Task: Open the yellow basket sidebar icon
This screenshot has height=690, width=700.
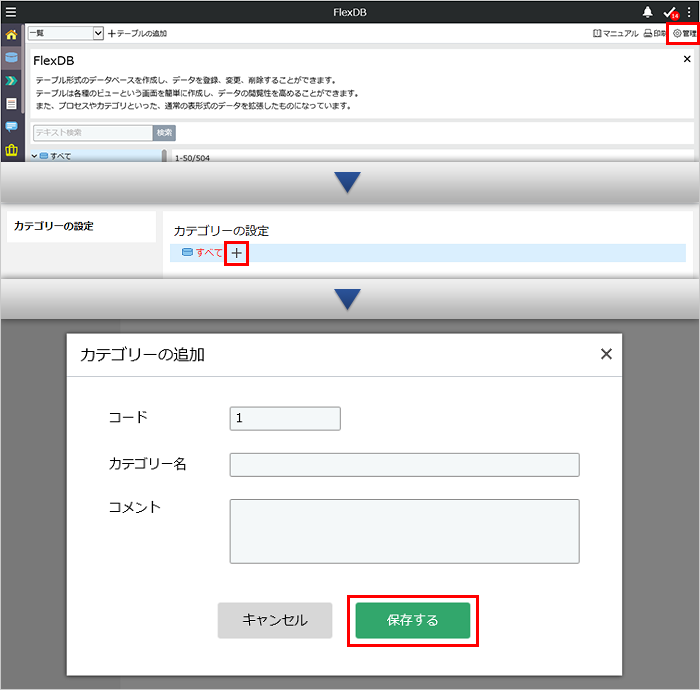Action: pyautogui.click(x=12, y=150)
